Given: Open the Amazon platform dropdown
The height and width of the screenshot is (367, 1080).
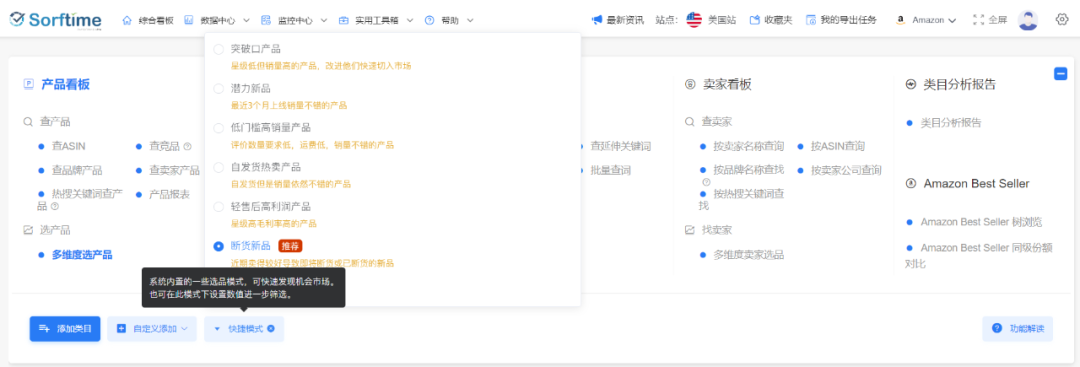Looking at the screenshot, I should click(926, 20).
